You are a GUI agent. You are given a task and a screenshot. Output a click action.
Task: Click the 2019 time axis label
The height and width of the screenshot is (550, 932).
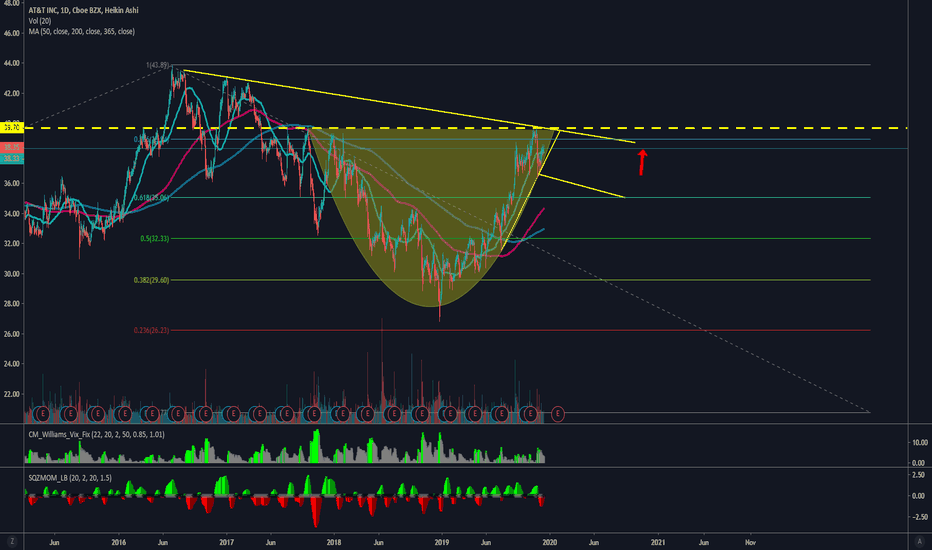442,542
